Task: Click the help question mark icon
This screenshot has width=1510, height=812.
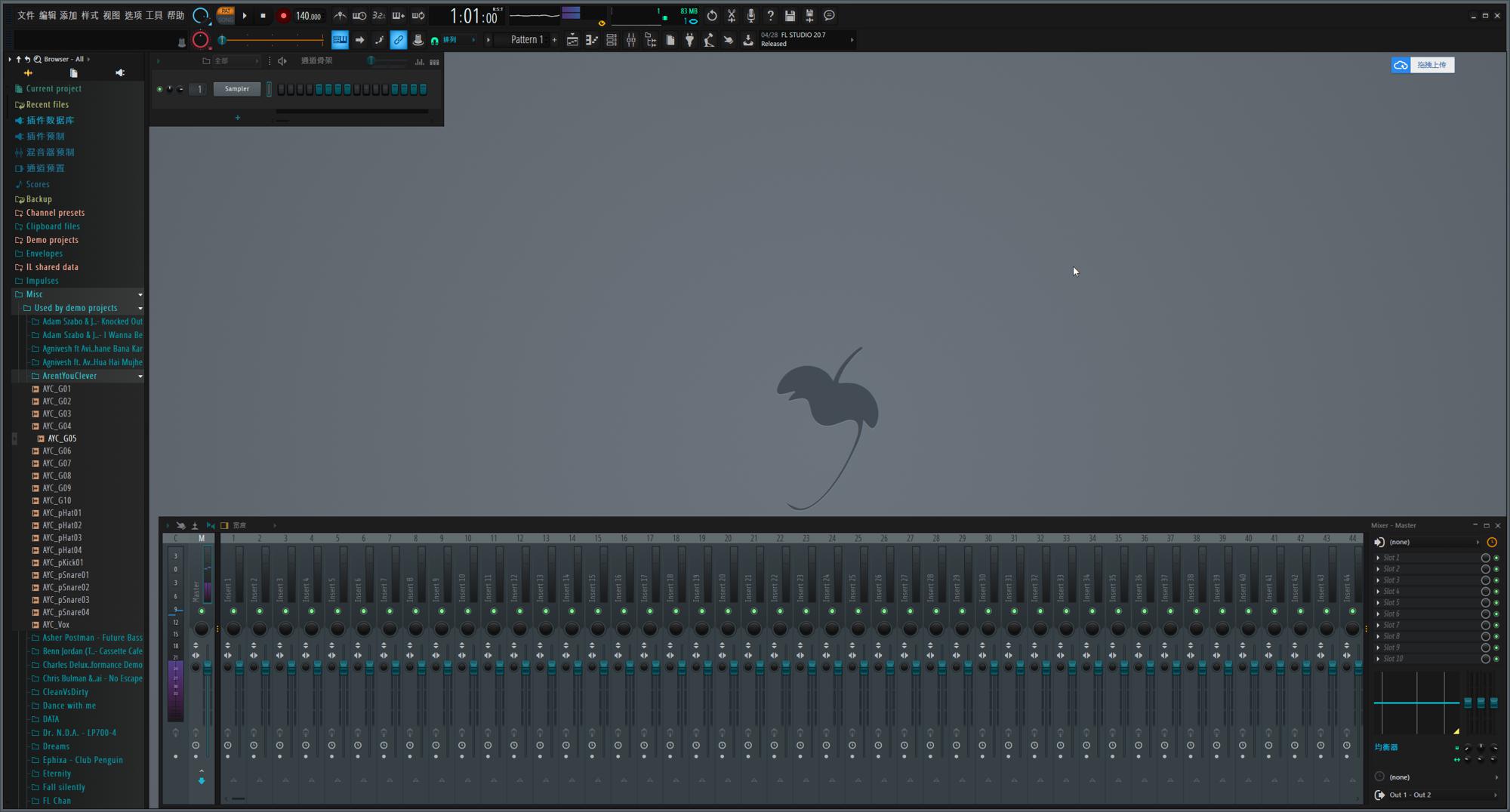Action: pos(770,16)
